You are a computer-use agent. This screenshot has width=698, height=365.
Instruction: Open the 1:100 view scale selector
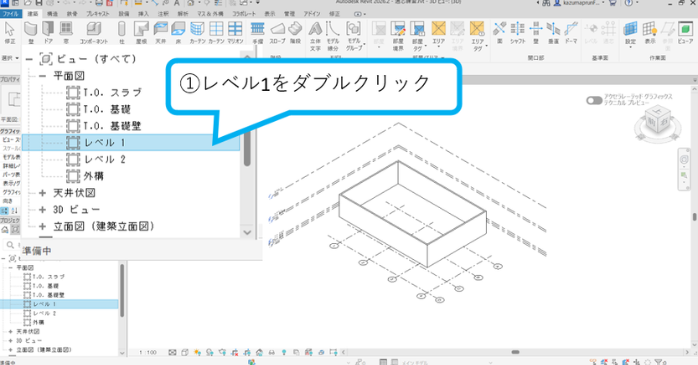point(148,352)
